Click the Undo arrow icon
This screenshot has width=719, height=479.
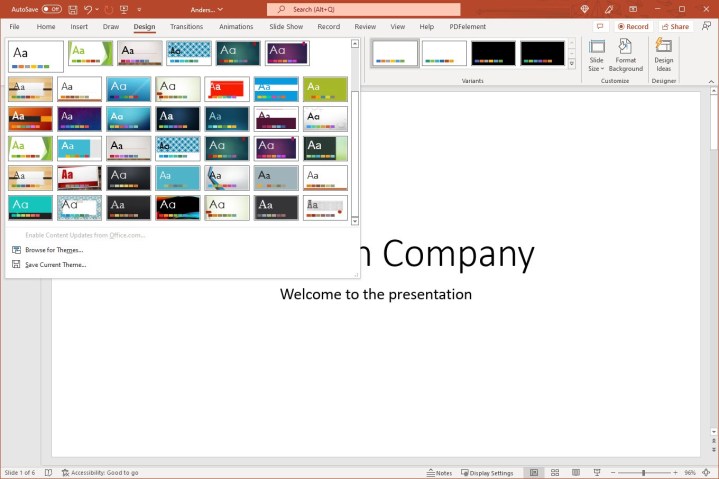(87, 9)
